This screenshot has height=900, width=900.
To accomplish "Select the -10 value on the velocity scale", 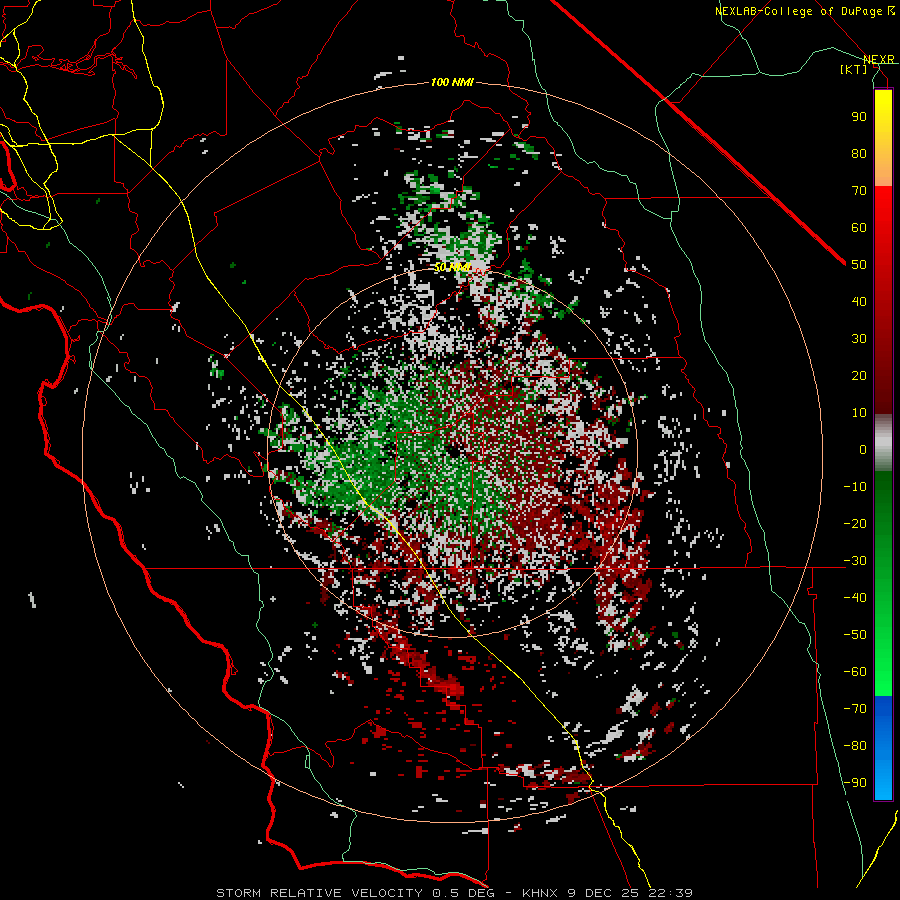I will point(855,487).
